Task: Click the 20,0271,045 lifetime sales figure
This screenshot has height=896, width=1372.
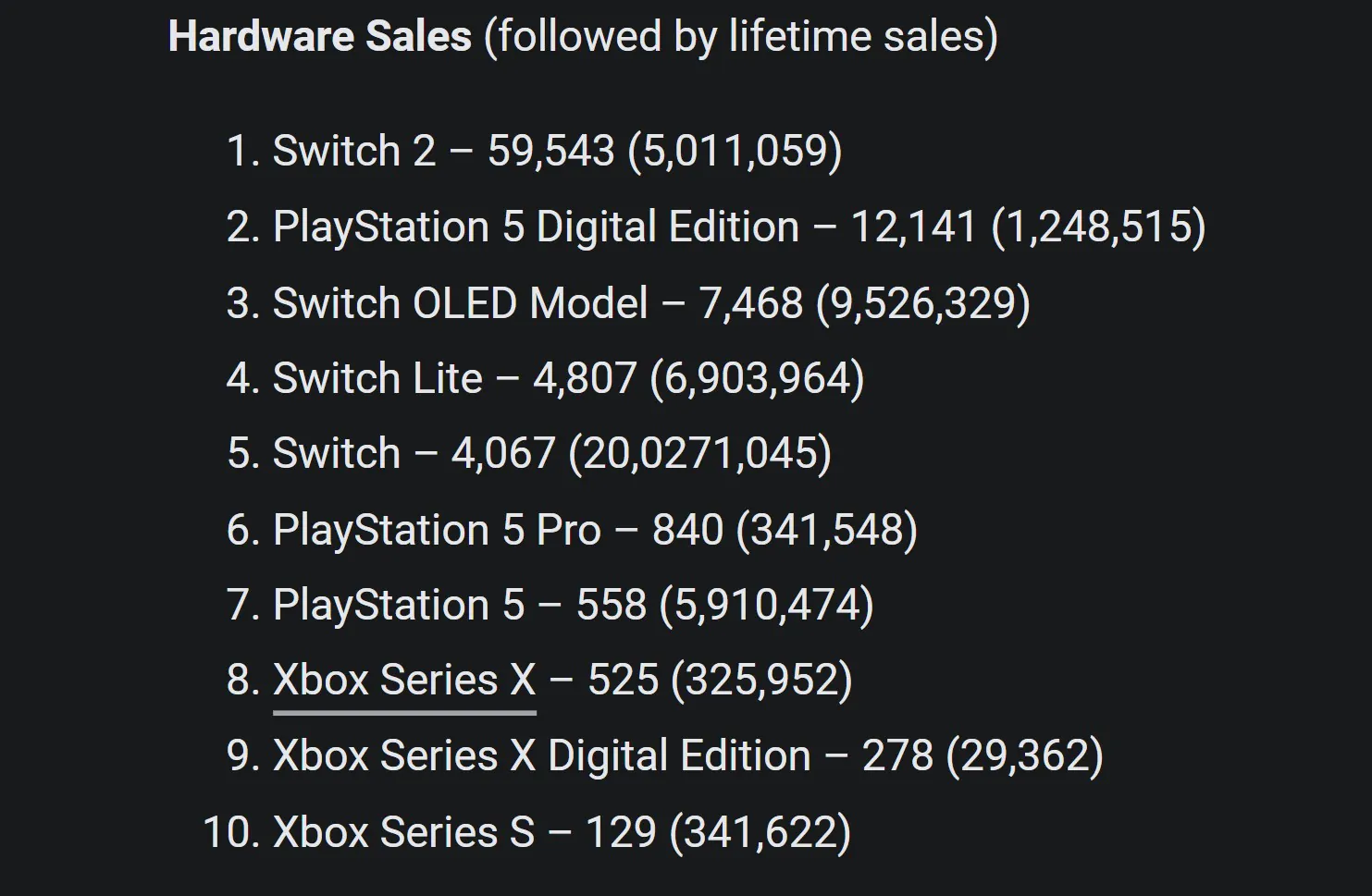Action: tap(699, 454)
